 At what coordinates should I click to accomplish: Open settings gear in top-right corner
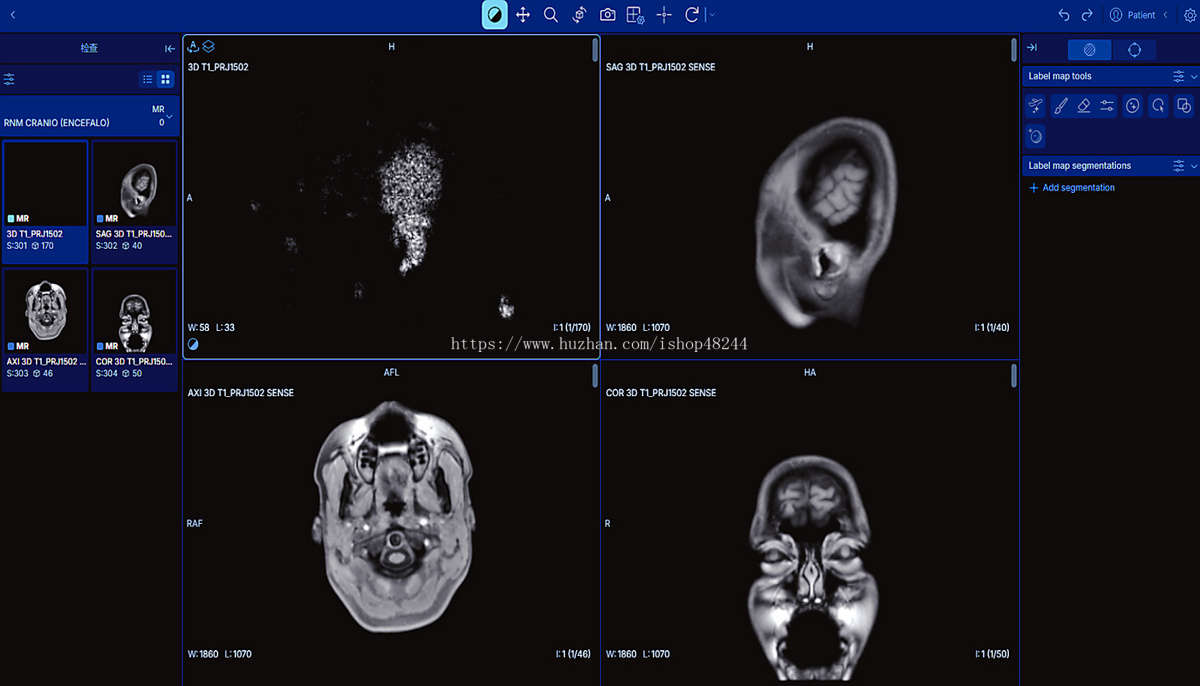click(x=1189, y=15)
